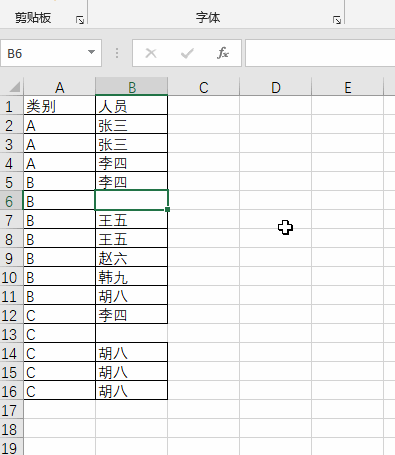Click the Select All corner triangle
The width and height of the screenshot is (395, 455).
point(15,87)
